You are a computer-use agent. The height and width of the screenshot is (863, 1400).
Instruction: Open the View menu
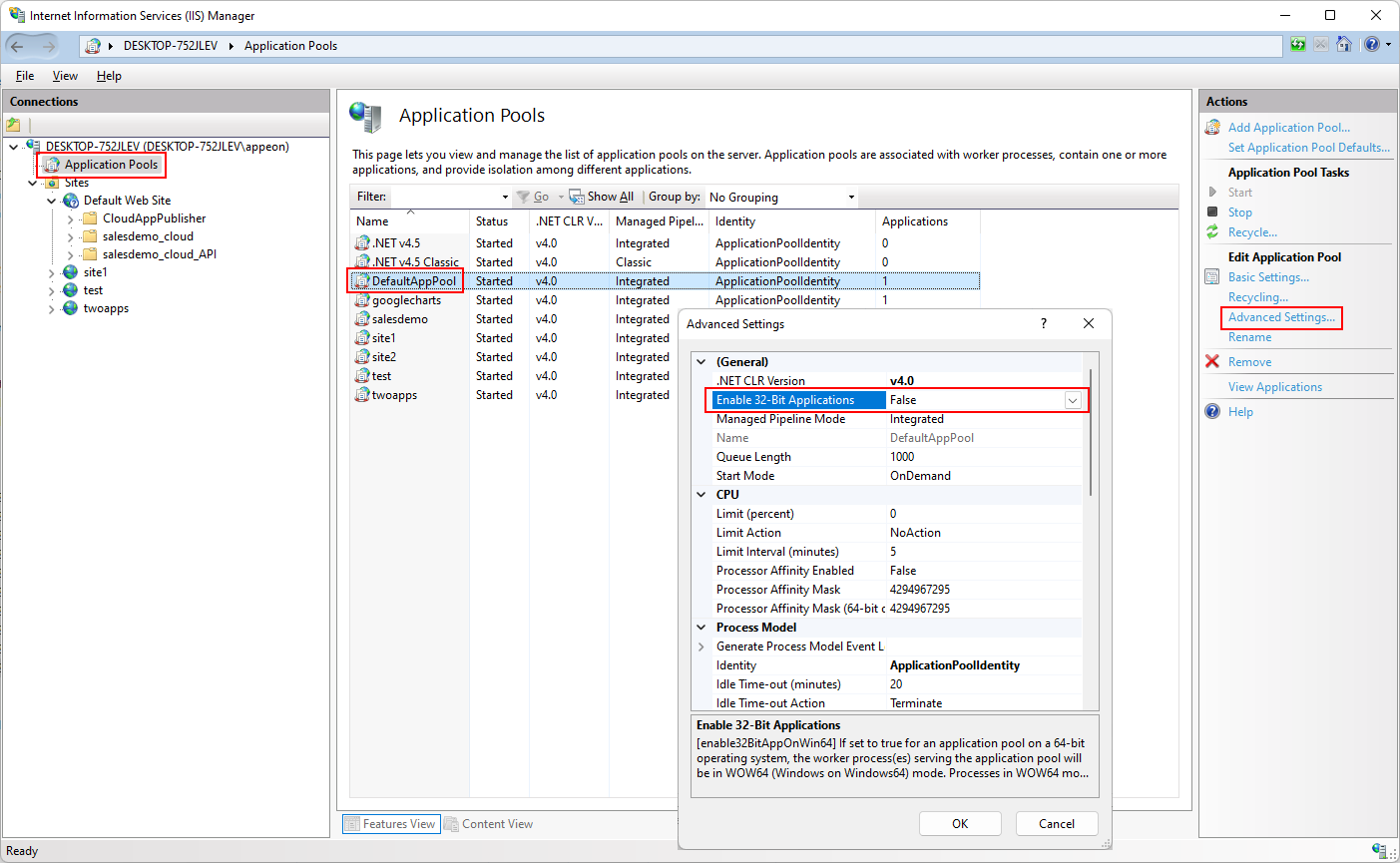pyautogui.click(x=65, y=76)
